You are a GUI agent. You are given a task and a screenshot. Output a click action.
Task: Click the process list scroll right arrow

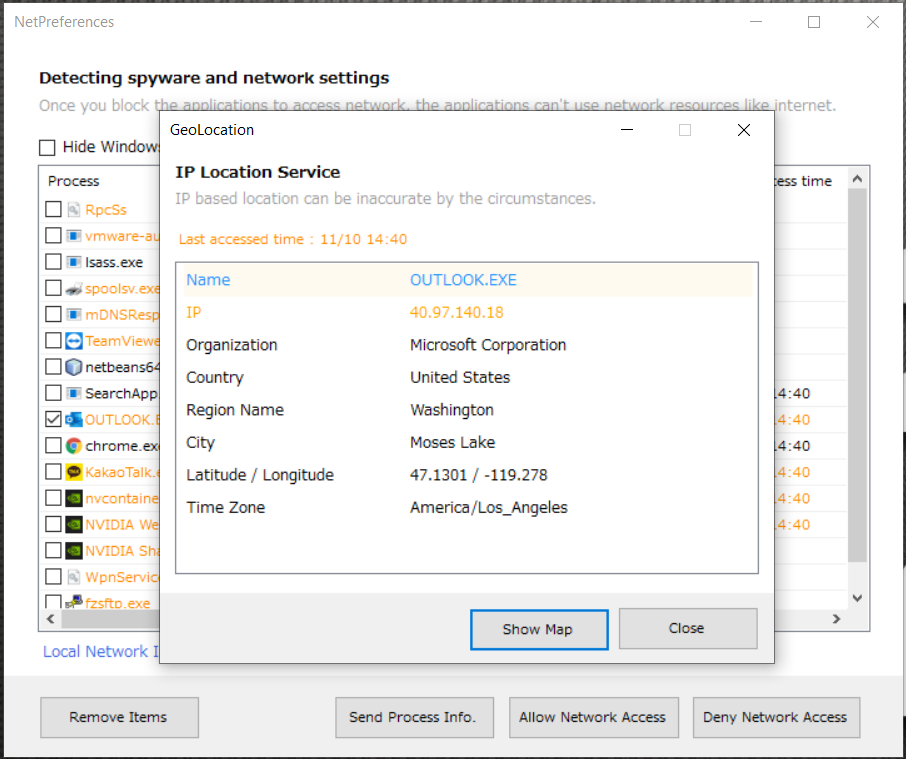(836, 619)
